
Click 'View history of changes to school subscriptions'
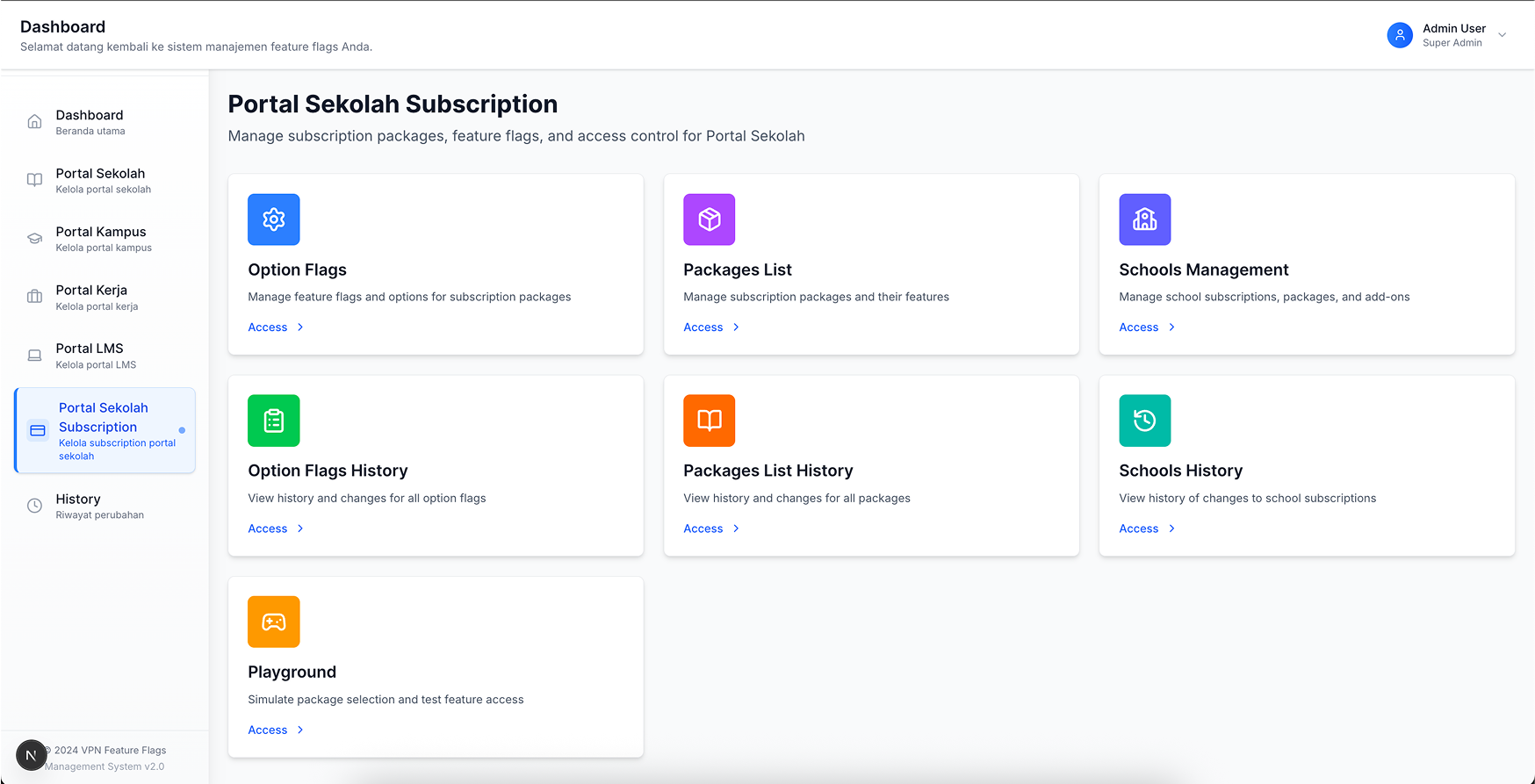[x=1248, y=498]
